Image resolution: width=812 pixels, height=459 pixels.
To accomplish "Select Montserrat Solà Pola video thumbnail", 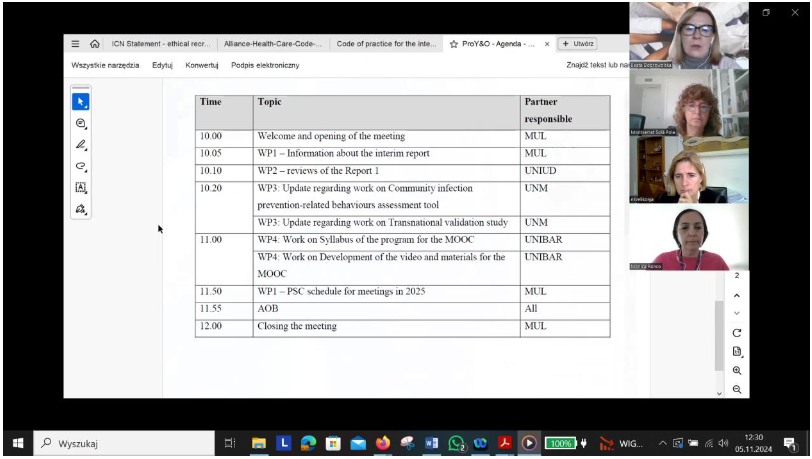I will (689, 103).
